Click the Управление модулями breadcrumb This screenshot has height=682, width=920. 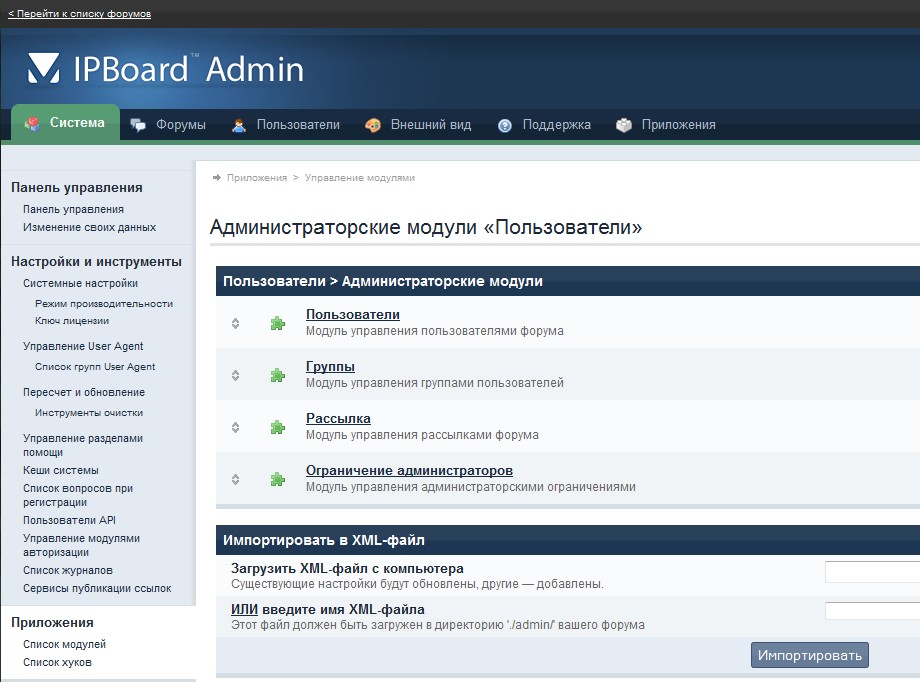click(360, 178)
